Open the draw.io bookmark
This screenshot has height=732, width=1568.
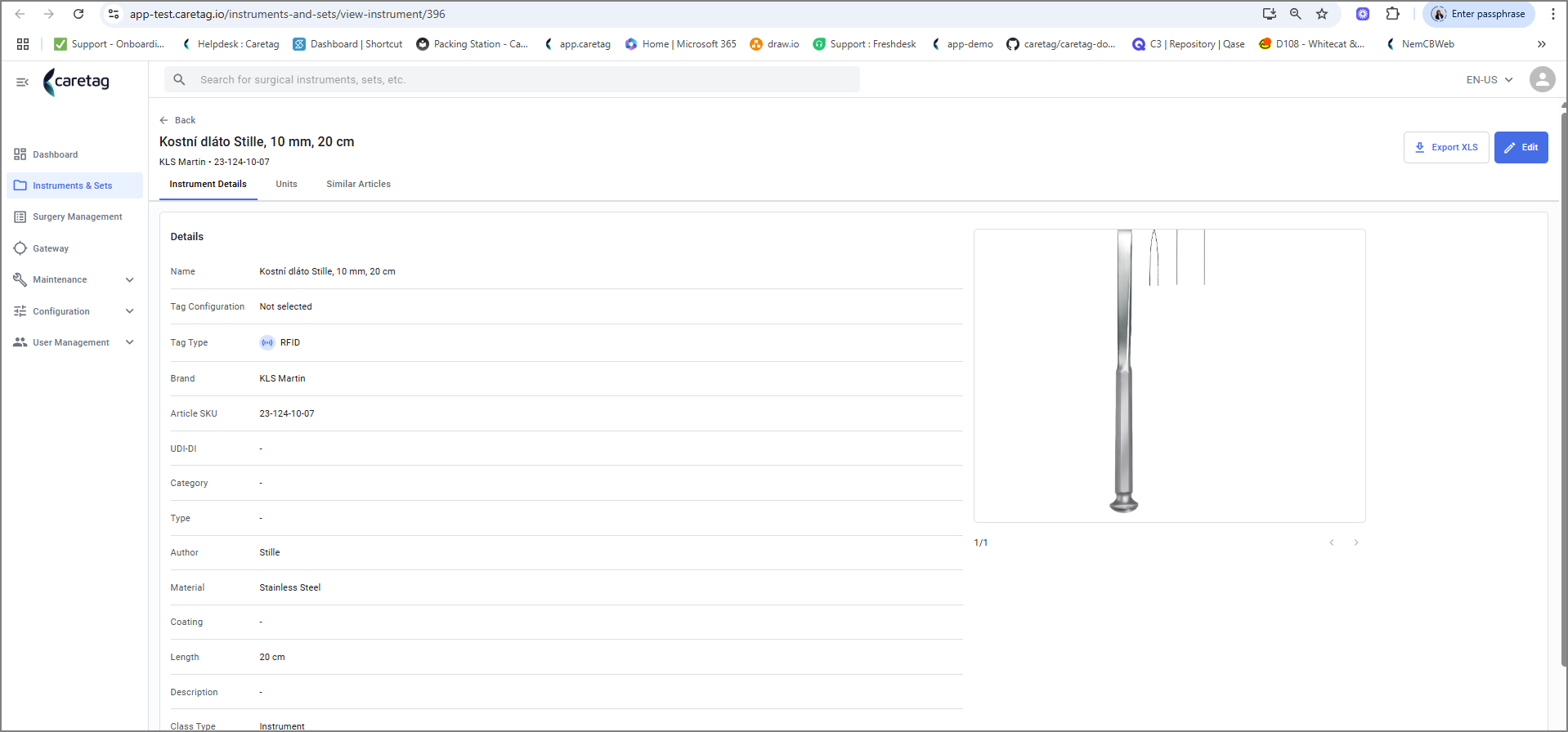(774, 44)
